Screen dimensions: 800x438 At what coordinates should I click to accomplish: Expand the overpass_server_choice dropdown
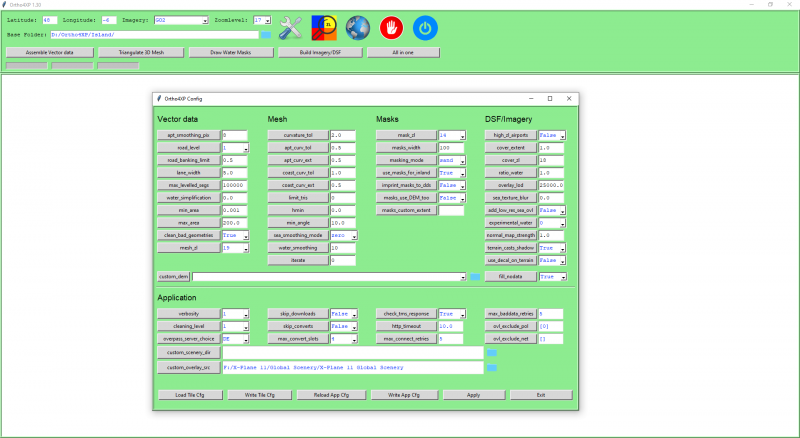(246, 339)
